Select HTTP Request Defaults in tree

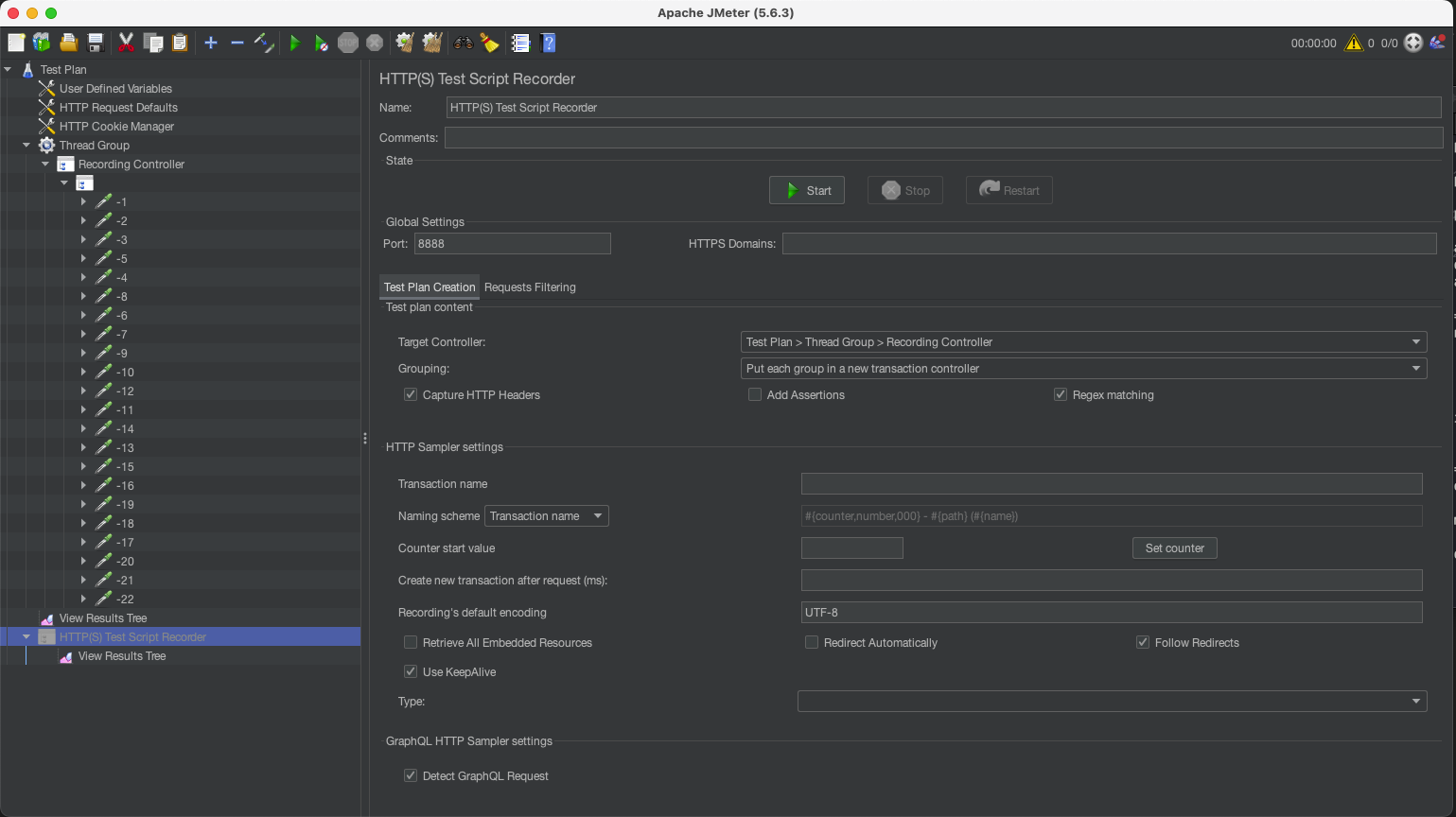click(x=118, y=107)
